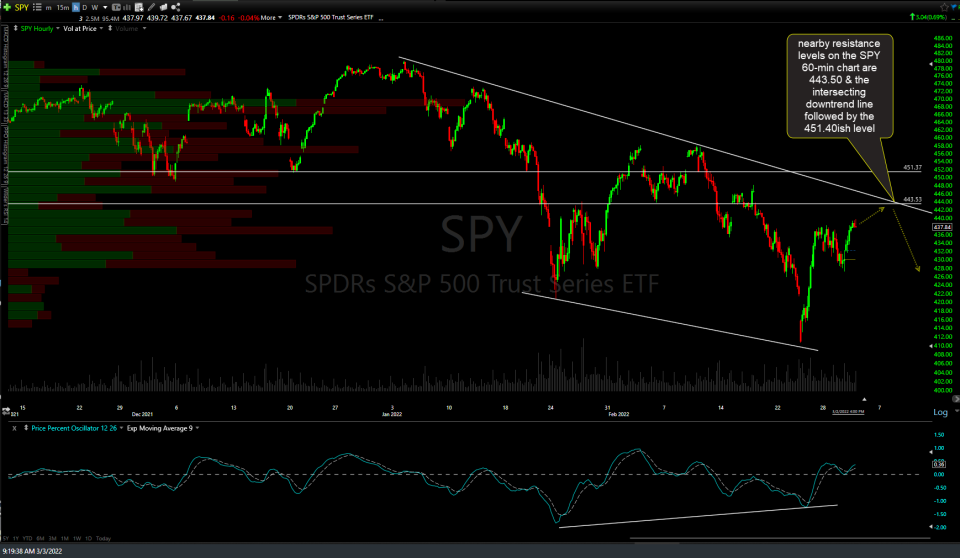Viewport: 960px width, 558px height.
Task: Select the 1D range button
Action: 89,538
